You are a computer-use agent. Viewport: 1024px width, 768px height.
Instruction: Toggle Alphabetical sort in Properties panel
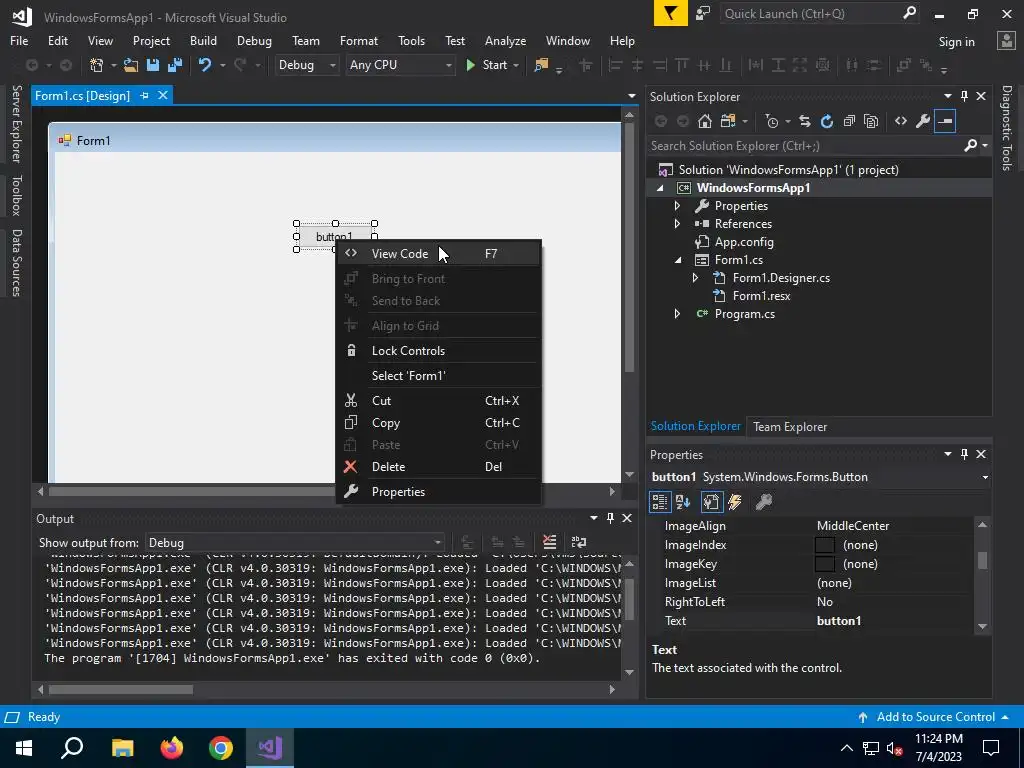[684, 502]
